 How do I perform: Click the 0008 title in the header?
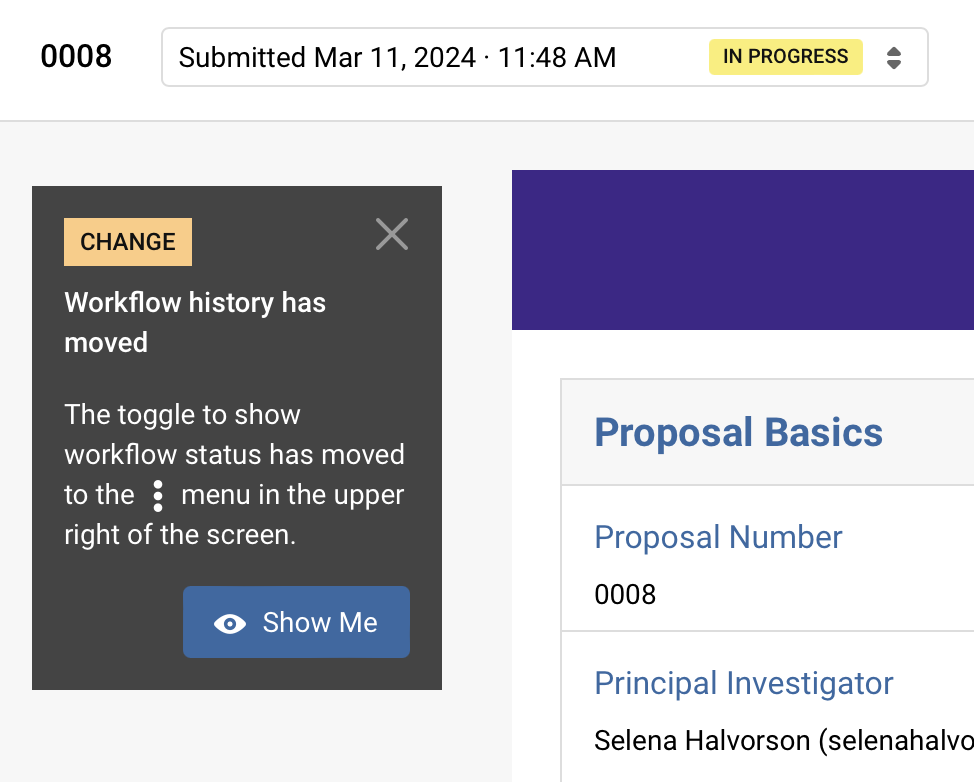(76, 56)
